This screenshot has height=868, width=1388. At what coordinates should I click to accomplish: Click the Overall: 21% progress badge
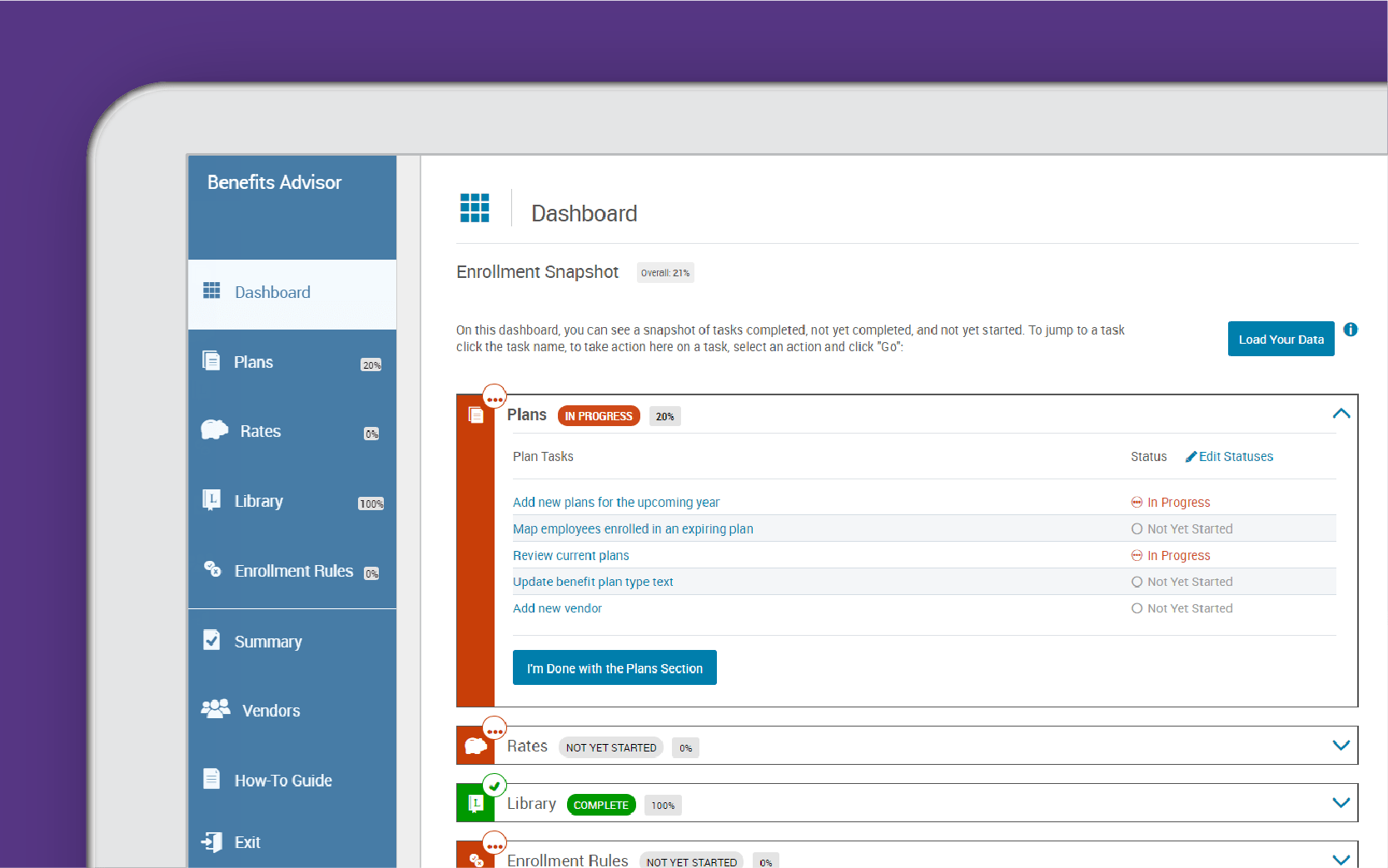[665, 273]
